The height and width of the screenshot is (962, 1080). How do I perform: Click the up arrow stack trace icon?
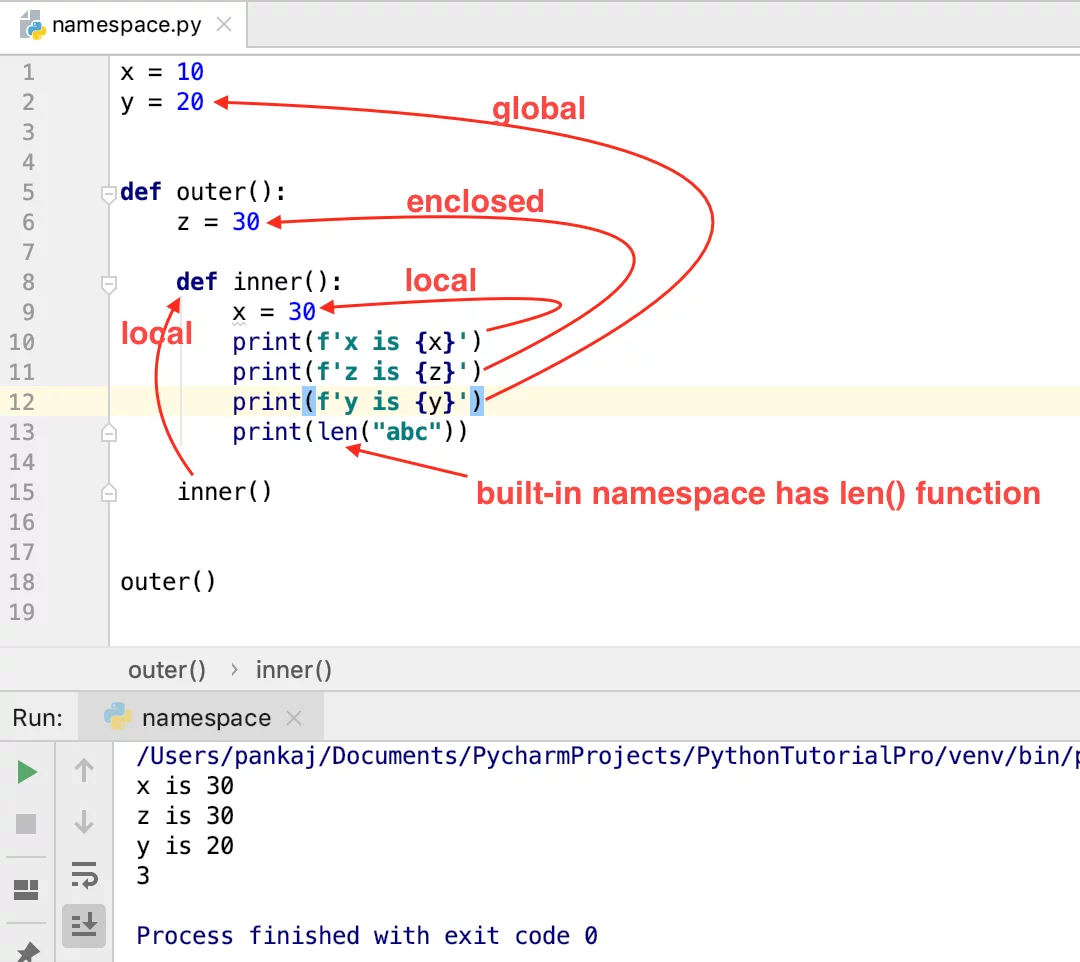84,771
